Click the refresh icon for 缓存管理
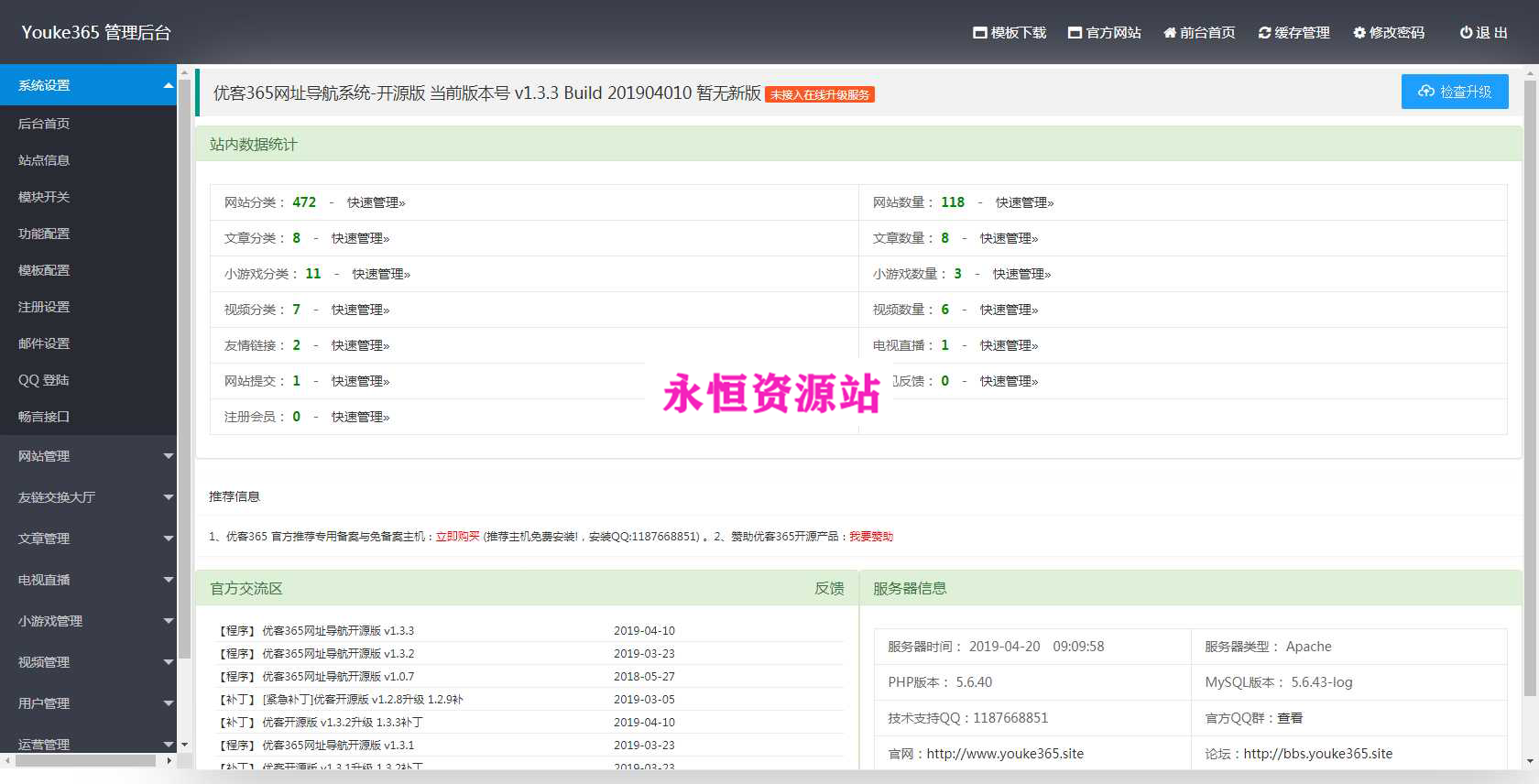 point(1264,33)
